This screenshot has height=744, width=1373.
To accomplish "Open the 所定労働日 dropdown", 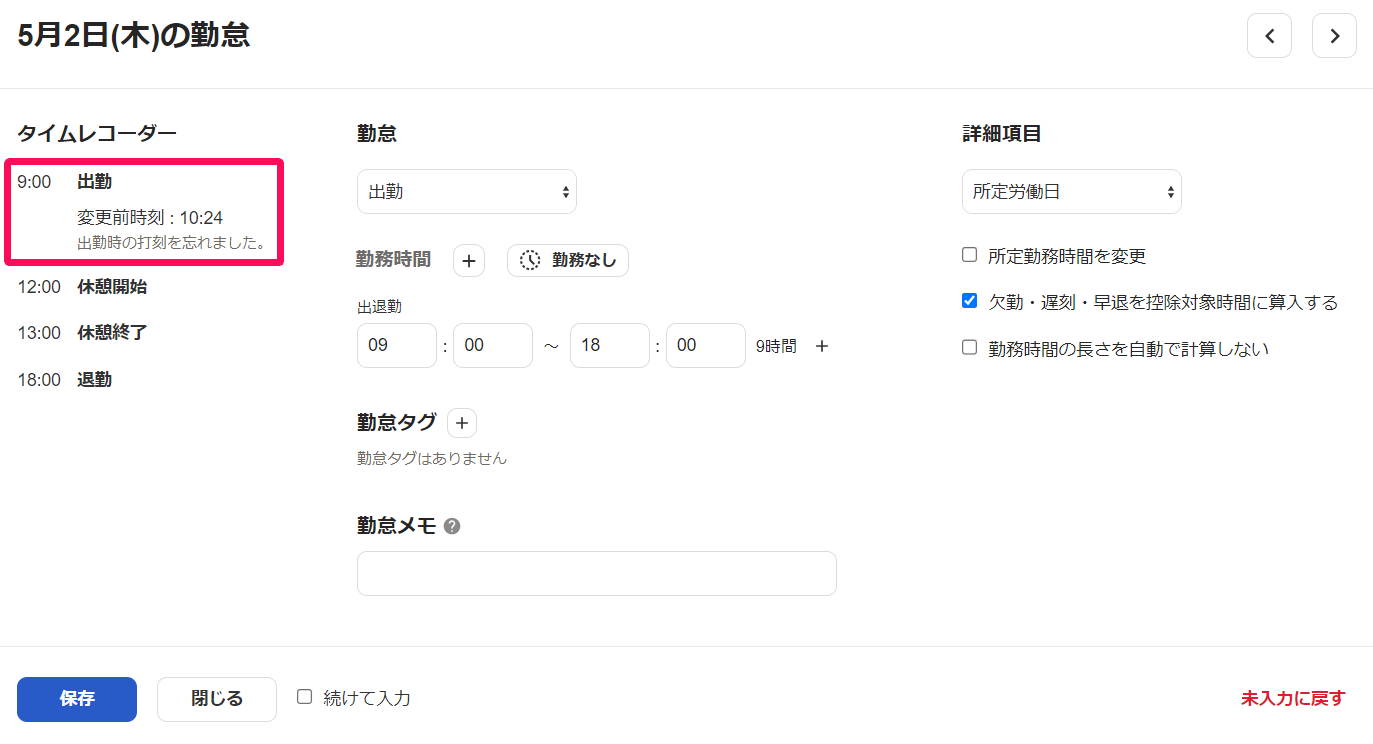I will tap(1072, 191).
